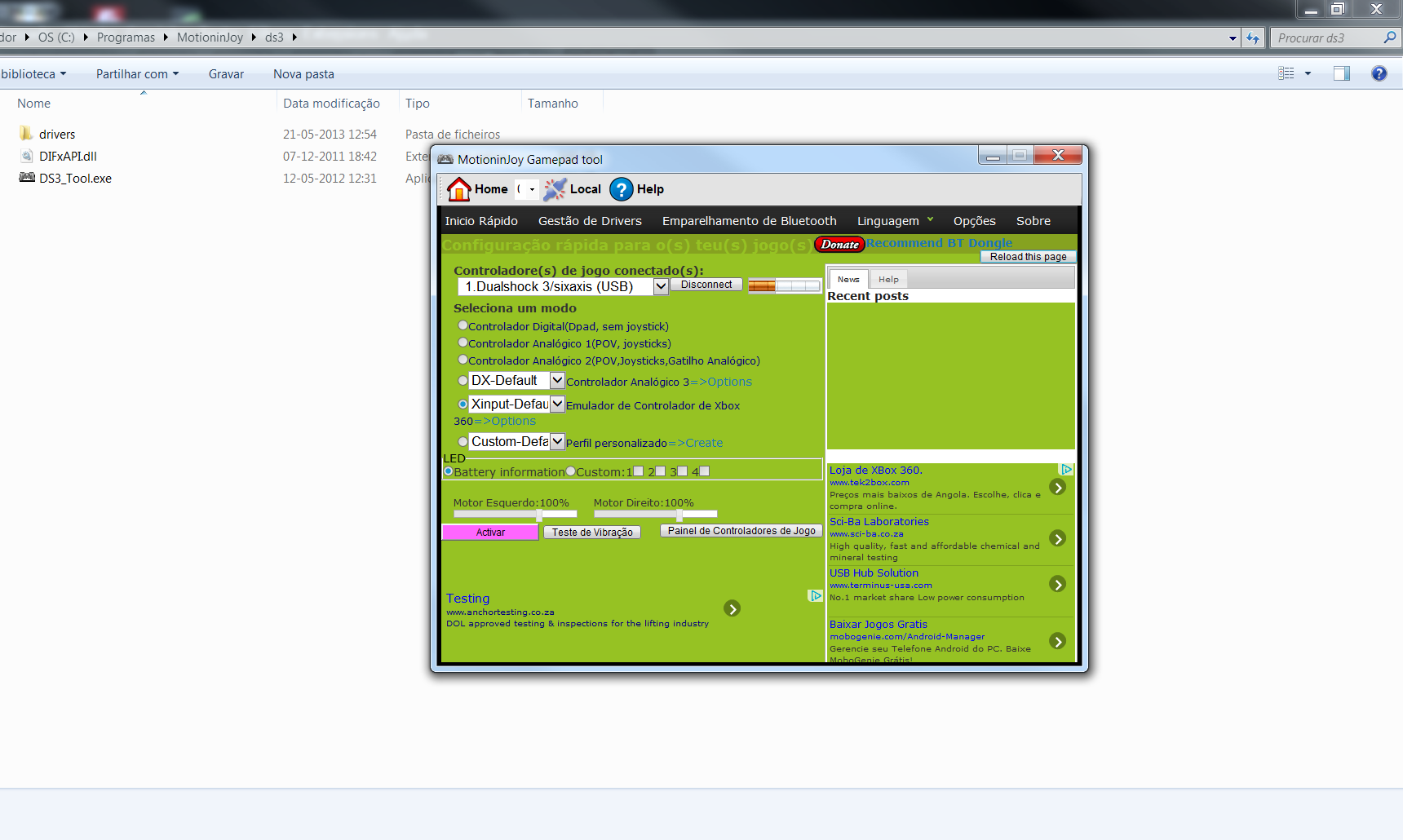Screen dimensions: 1403x840
Task: Open Emparelhamento de Bluetooth tab
Action: [x=749, y=221]
